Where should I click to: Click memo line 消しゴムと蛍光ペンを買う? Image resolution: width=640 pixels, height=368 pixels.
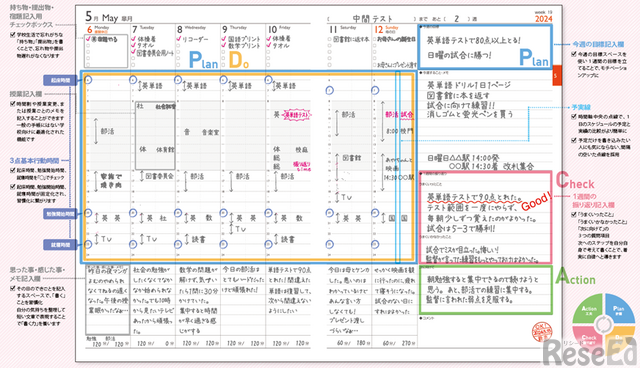tap(470, 114)
